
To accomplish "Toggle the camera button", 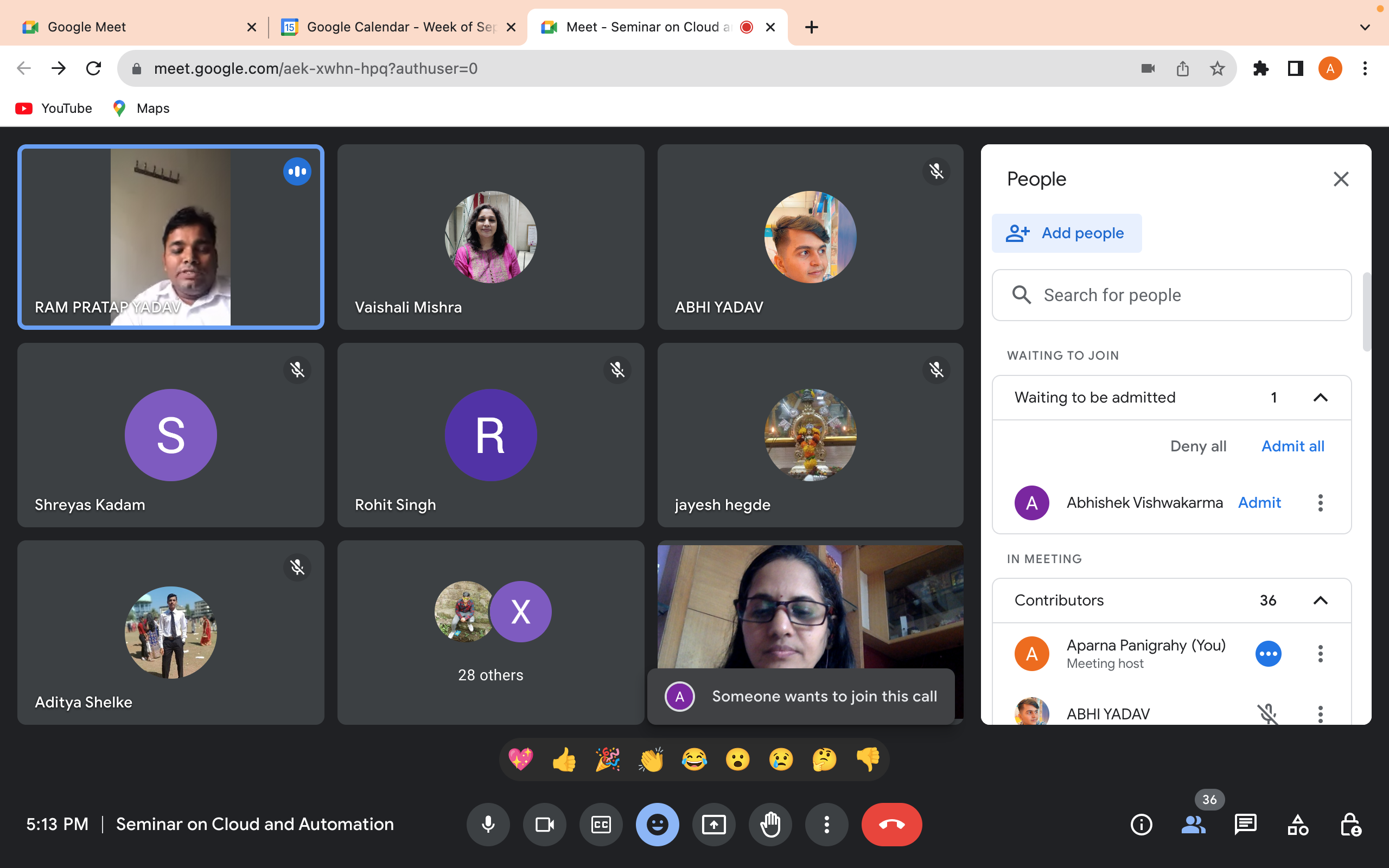I will coord(544,825).
